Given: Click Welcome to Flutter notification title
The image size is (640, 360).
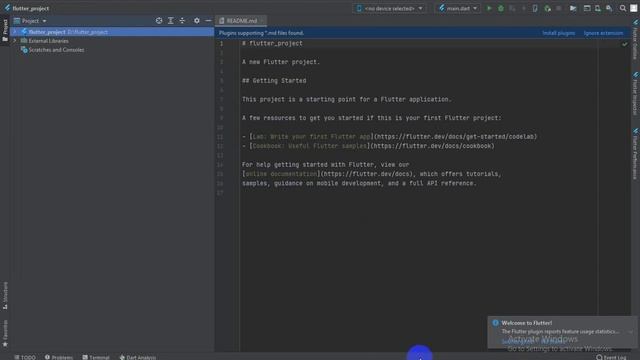Looking at the screenshot, I should pyautogui.click(x=527, y=323).
